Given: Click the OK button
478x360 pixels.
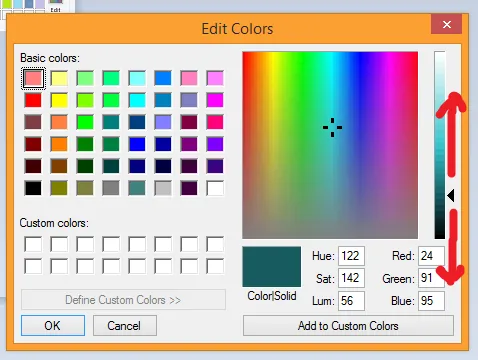Looking at the screenshot, I should [x=53, y=325].
